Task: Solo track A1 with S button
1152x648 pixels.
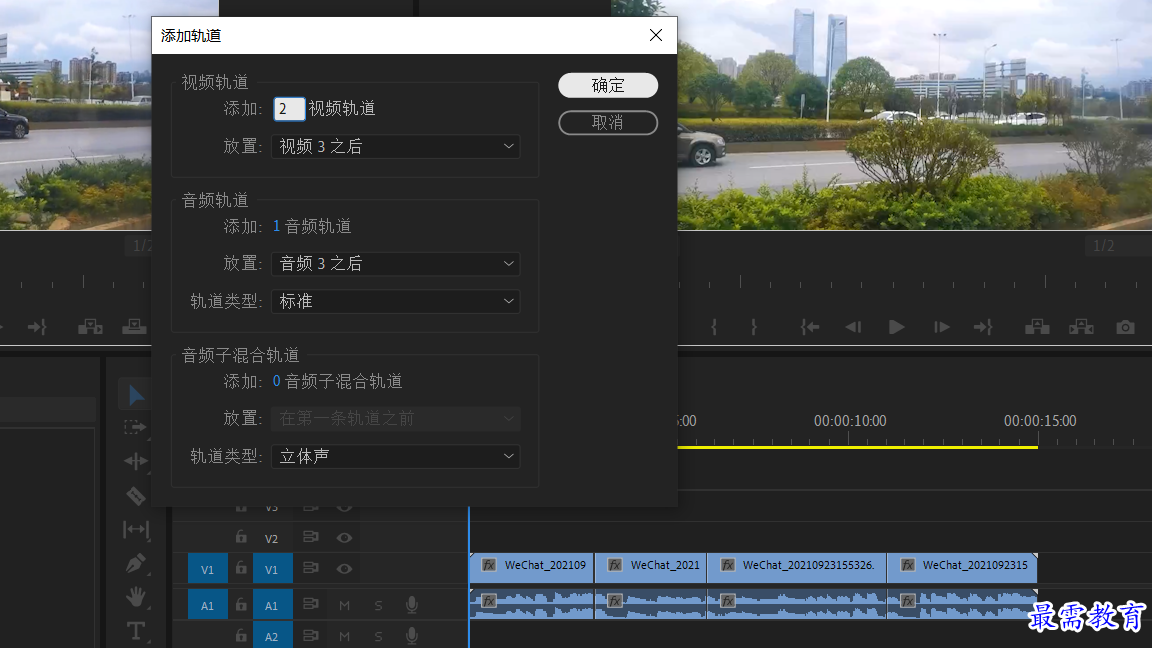Action: click(378, 605)
